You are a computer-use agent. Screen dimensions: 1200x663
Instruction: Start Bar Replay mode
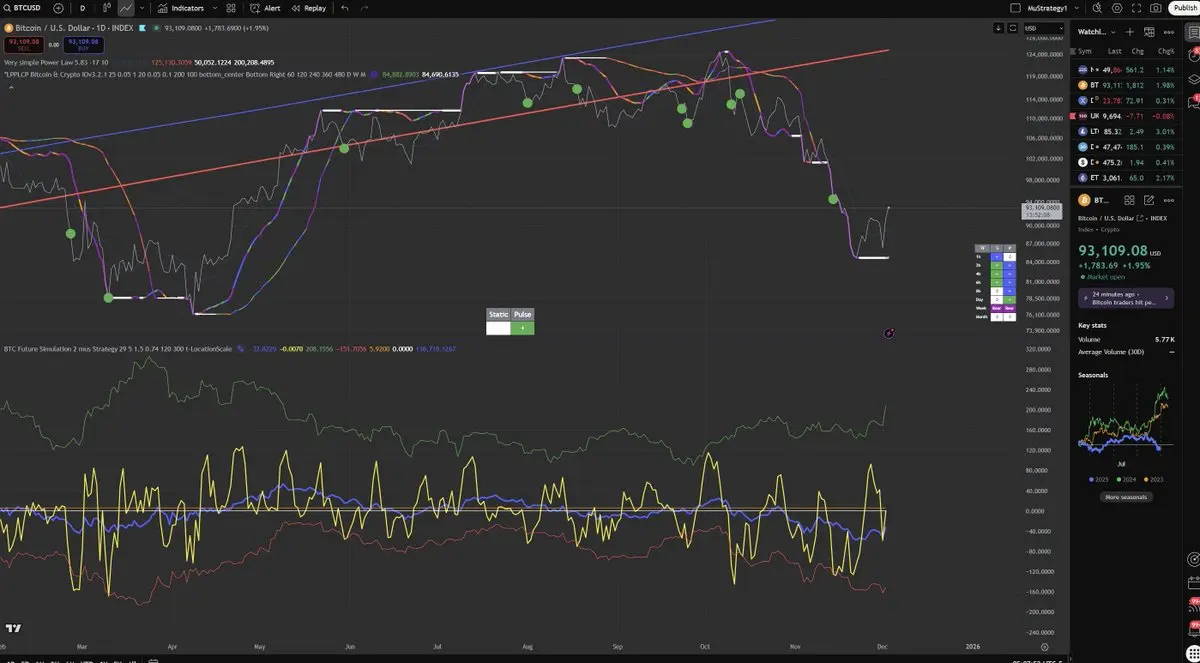(308, 7)
